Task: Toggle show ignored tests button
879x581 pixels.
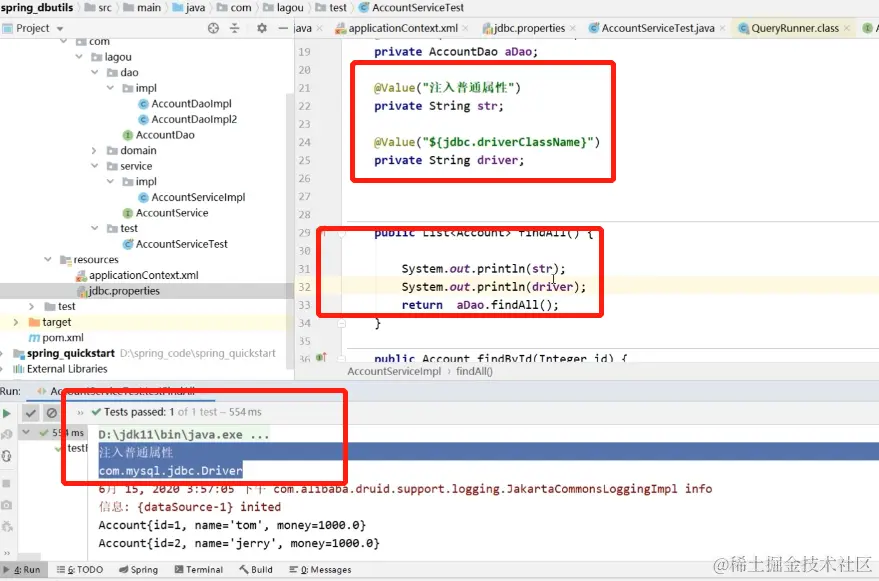Action: tap(52, 413)
